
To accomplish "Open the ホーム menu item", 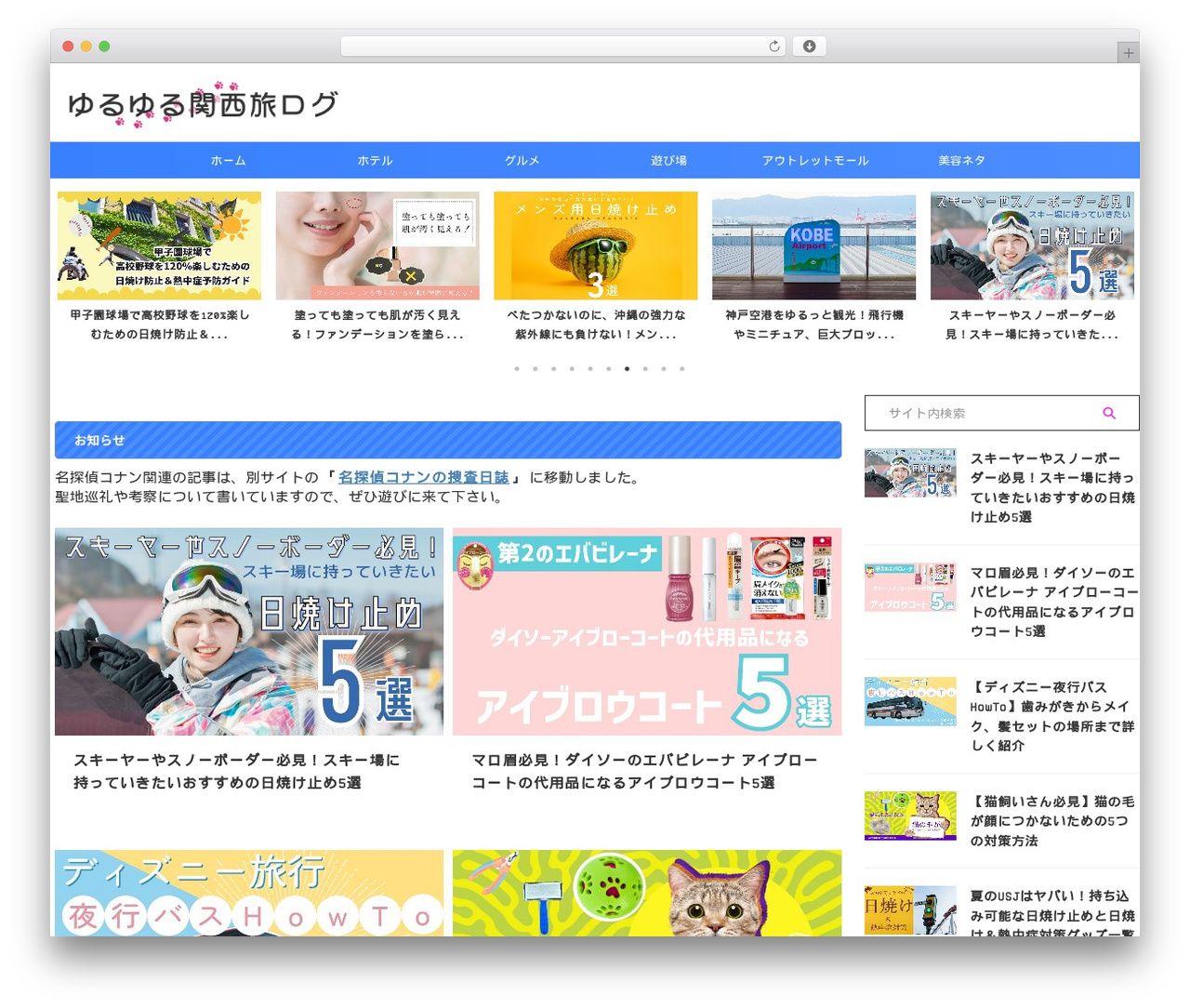I will coord(228,160).
